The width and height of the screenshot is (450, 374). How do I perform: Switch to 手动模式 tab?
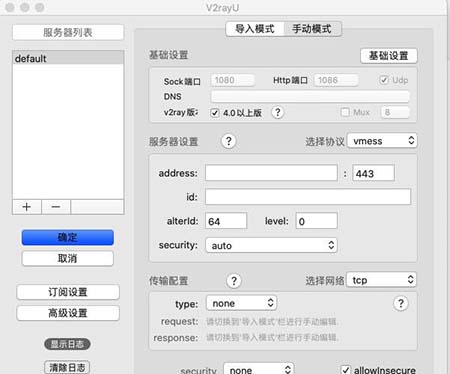click(x=312, y=29)
